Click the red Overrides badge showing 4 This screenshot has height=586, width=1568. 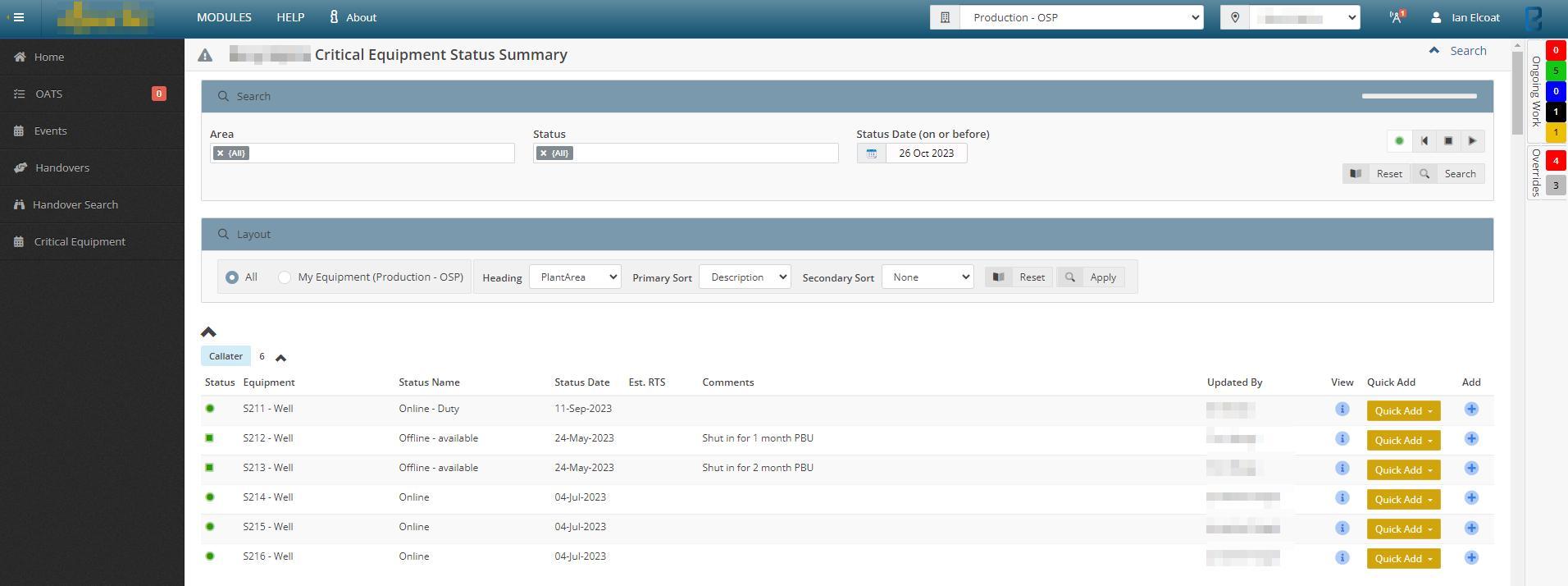click(x=1556, y=161)
